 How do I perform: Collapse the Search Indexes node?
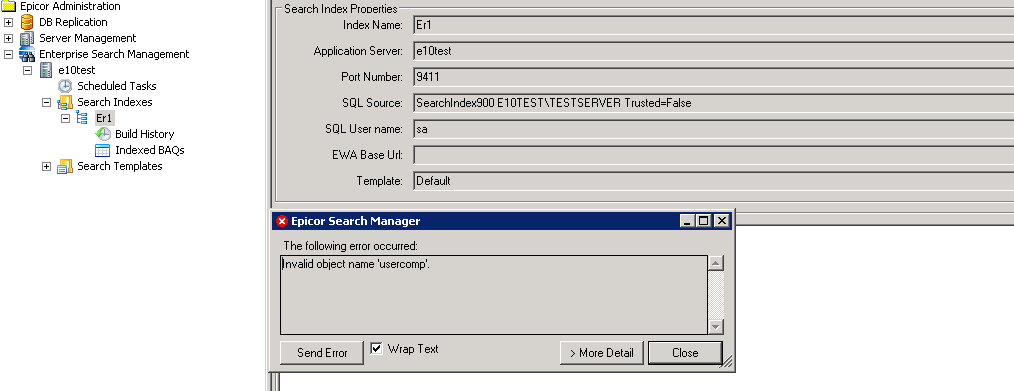(46, 102)
